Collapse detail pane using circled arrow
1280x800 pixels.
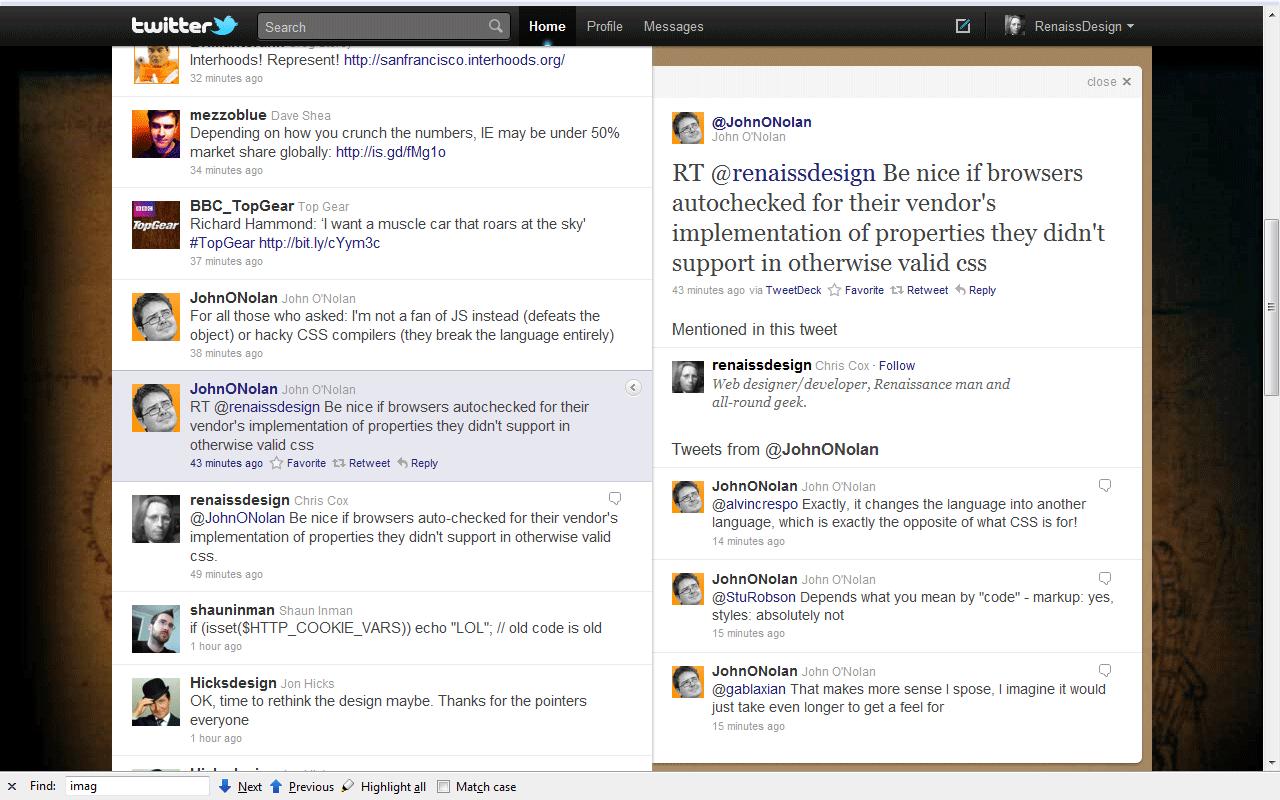(633, 388)
